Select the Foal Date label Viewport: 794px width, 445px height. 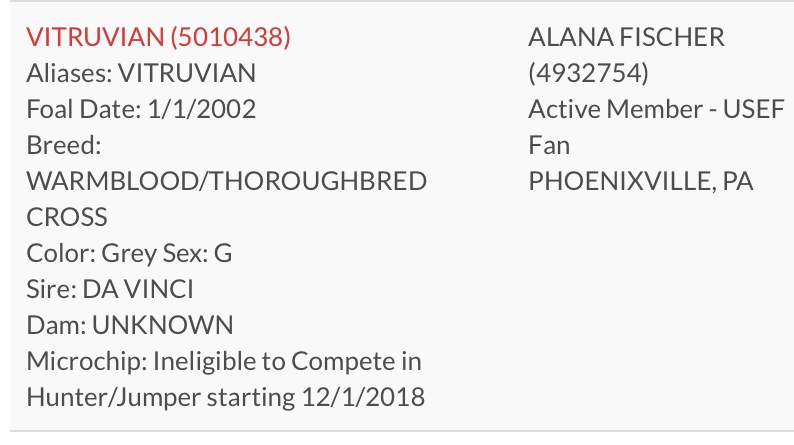tap(84, 109)
